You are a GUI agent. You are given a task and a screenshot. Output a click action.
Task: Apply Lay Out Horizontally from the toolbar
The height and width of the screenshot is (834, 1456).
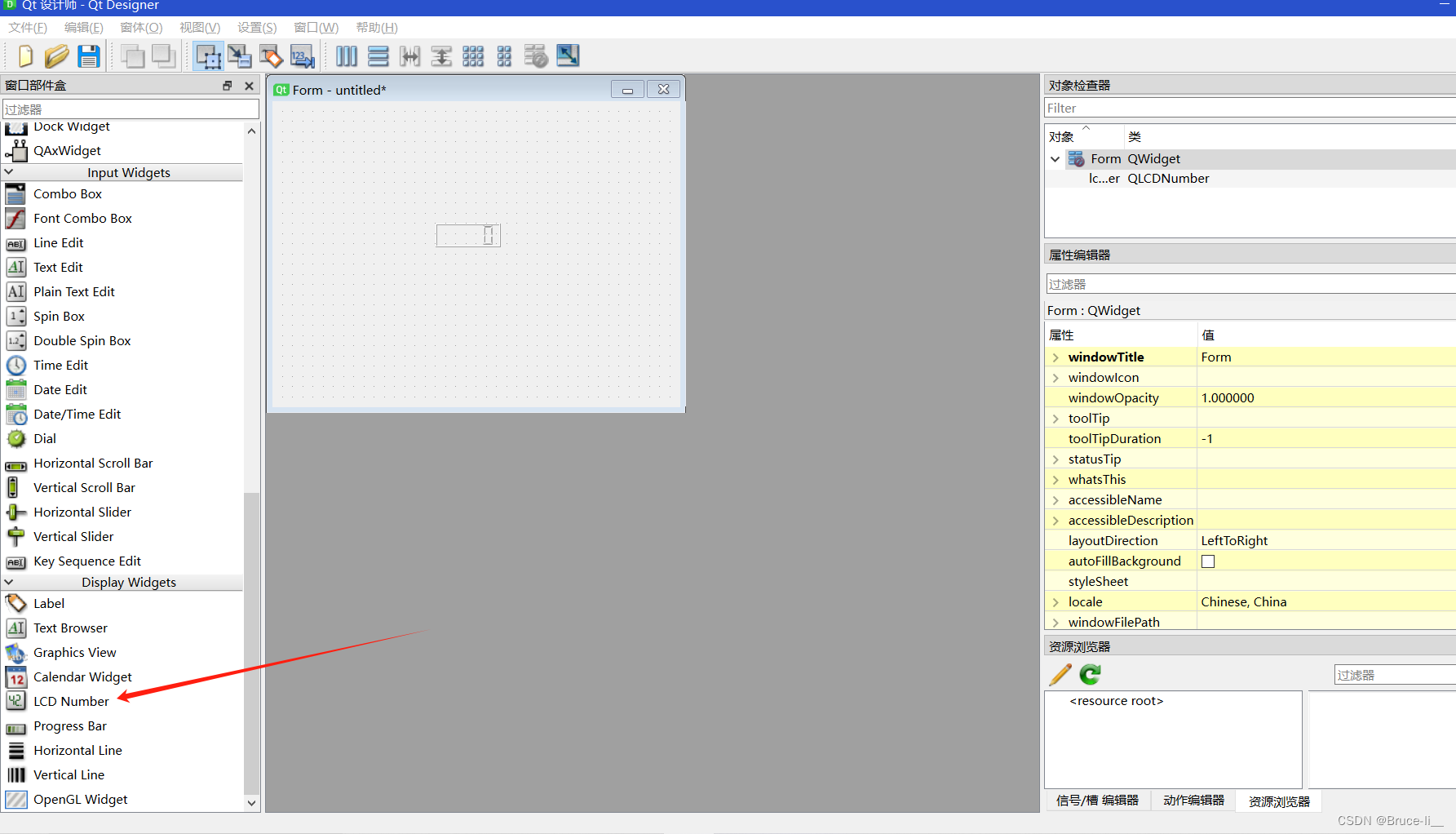[347, 56]
